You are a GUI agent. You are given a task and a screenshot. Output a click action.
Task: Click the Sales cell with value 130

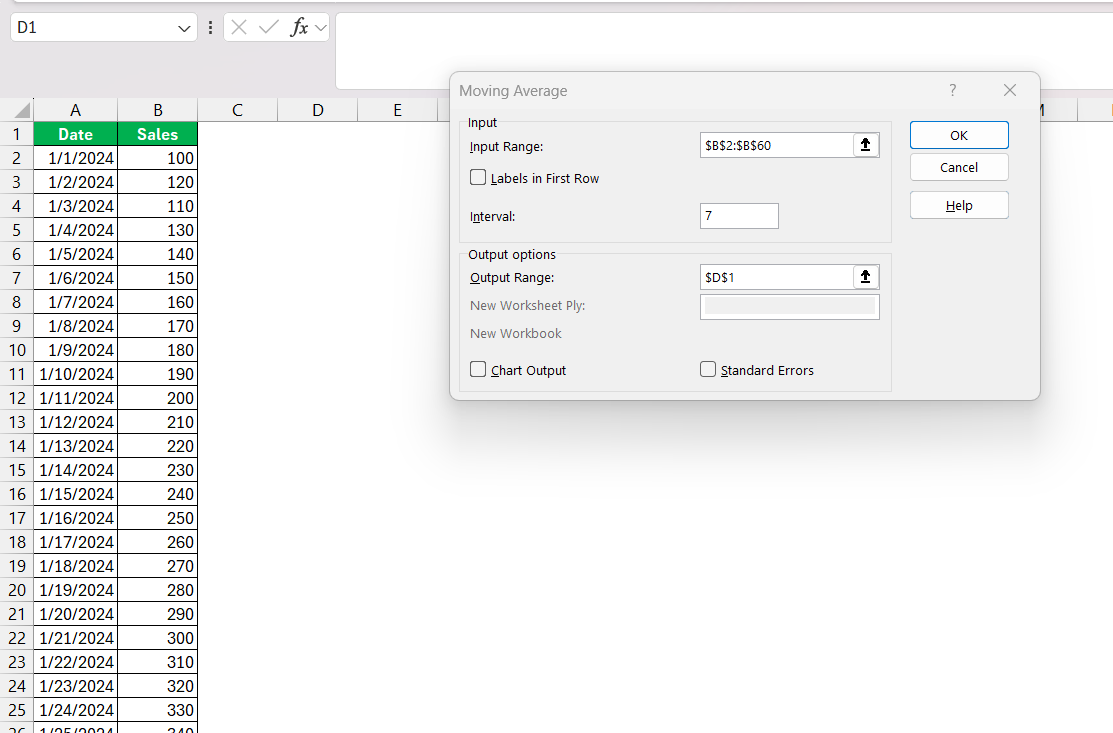(158, 230)
